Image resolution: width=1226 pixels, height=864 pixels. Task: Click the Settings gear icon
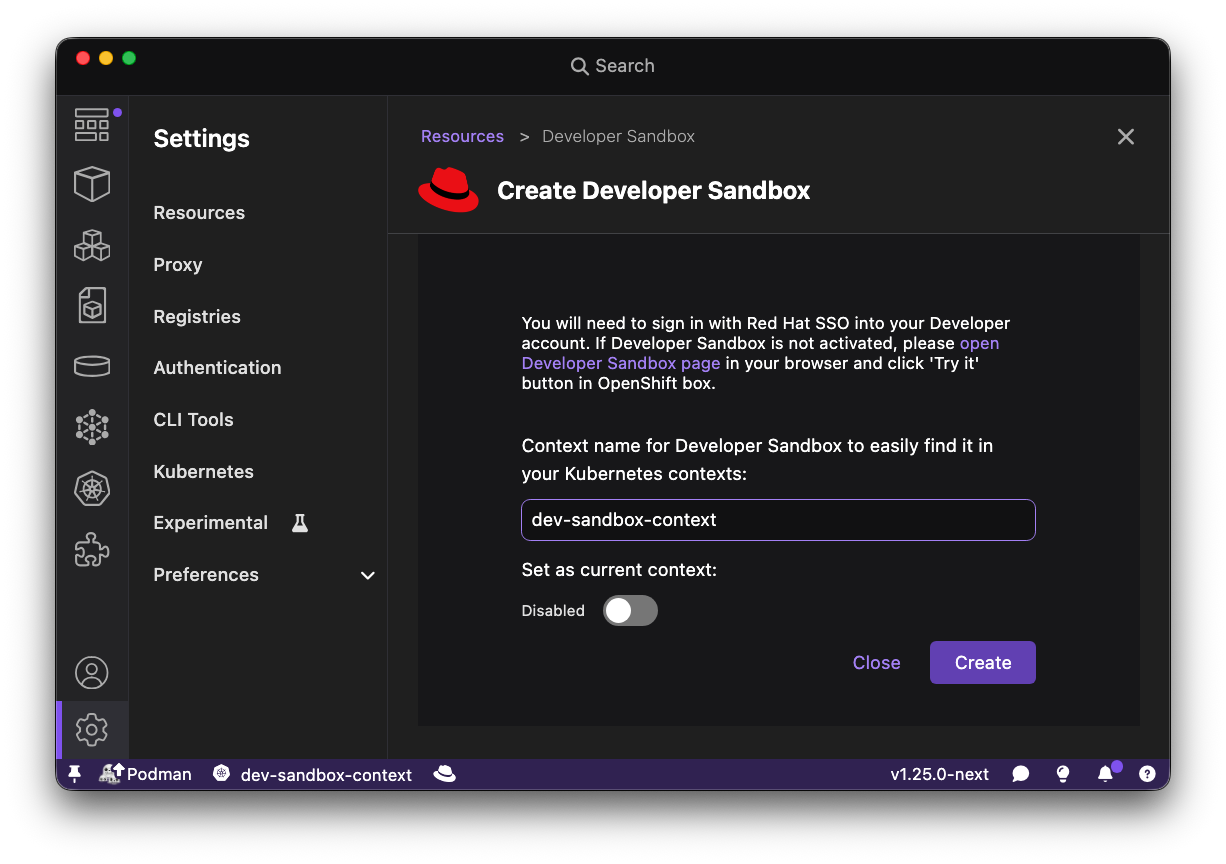(x=92, y=729)
